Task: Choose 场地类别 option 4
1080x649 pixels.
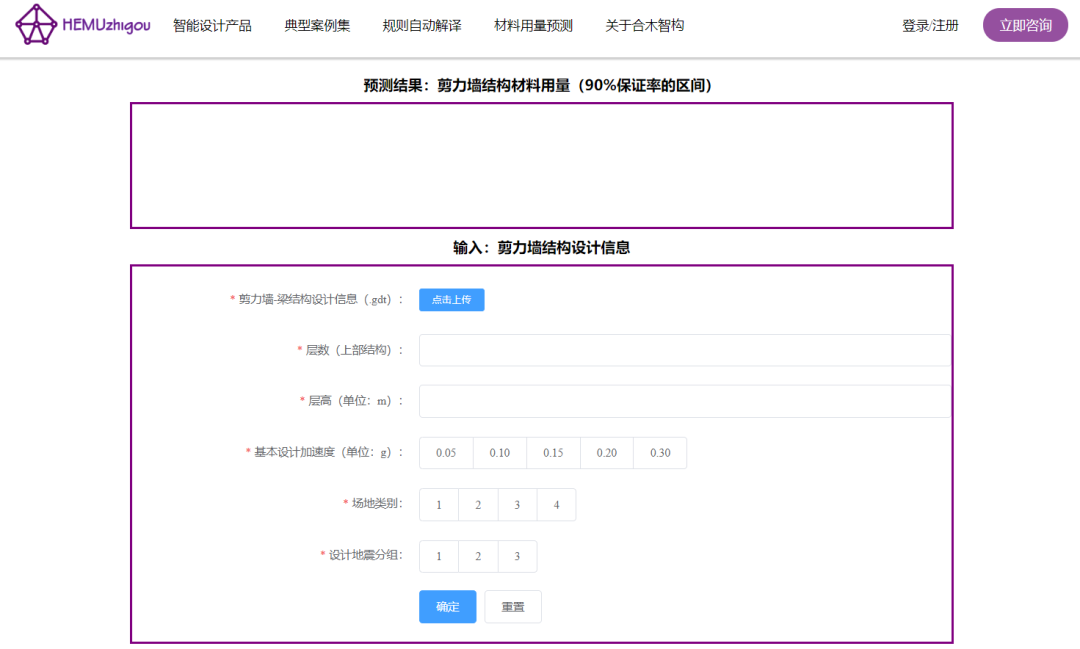Action: pos(556,505)
